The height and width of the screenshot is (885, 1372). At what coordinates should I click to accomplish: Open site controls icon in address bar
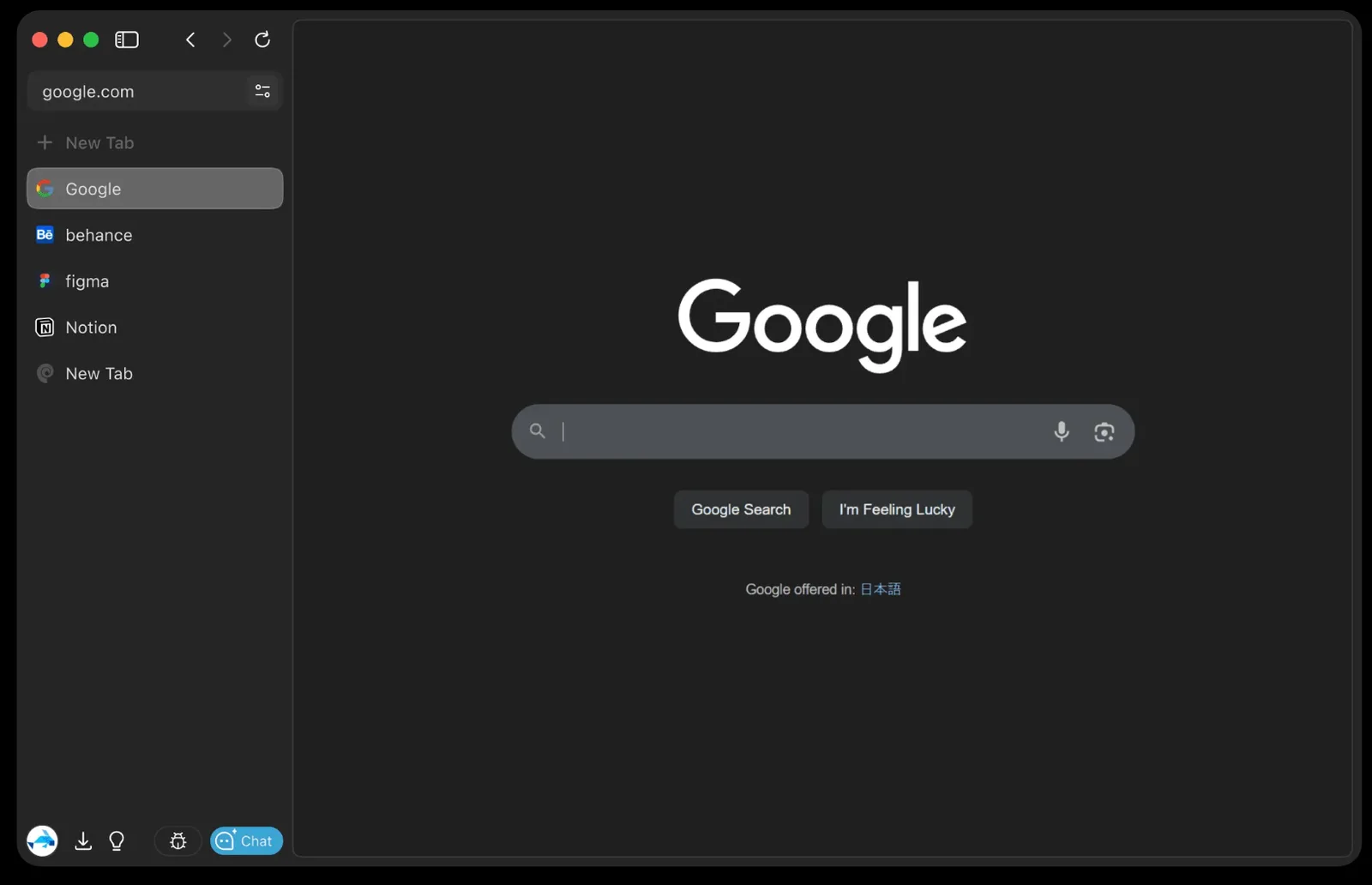click(x=262, y=91)
